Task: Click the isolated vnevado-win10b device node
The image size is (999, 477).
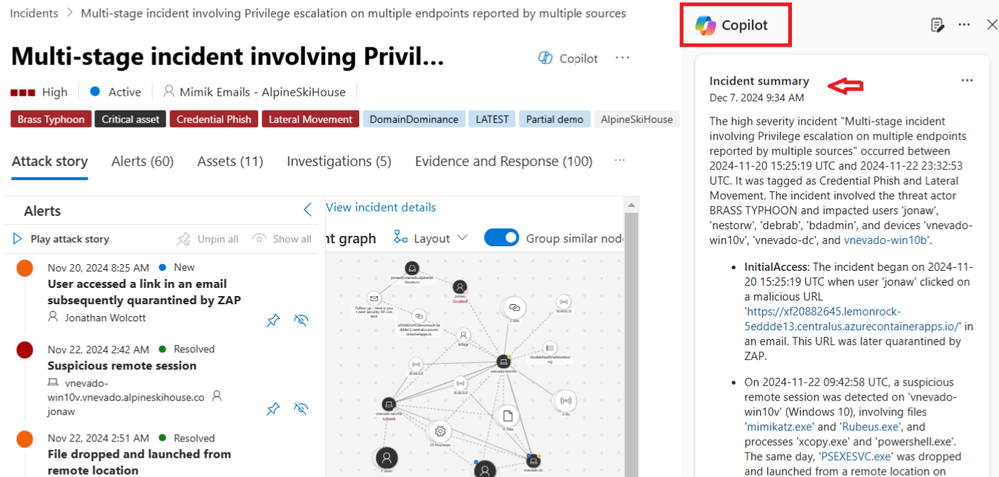Action: 388,404
